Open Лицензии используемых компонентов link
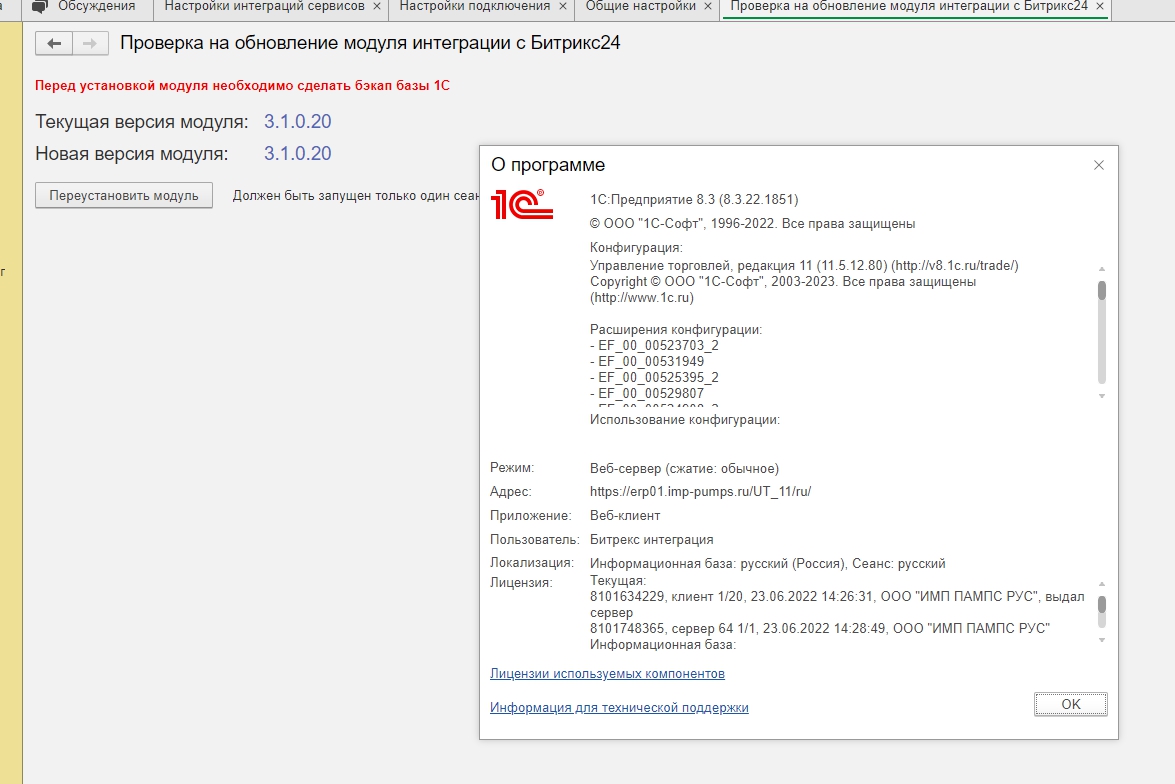 click(x=607, y=674)
